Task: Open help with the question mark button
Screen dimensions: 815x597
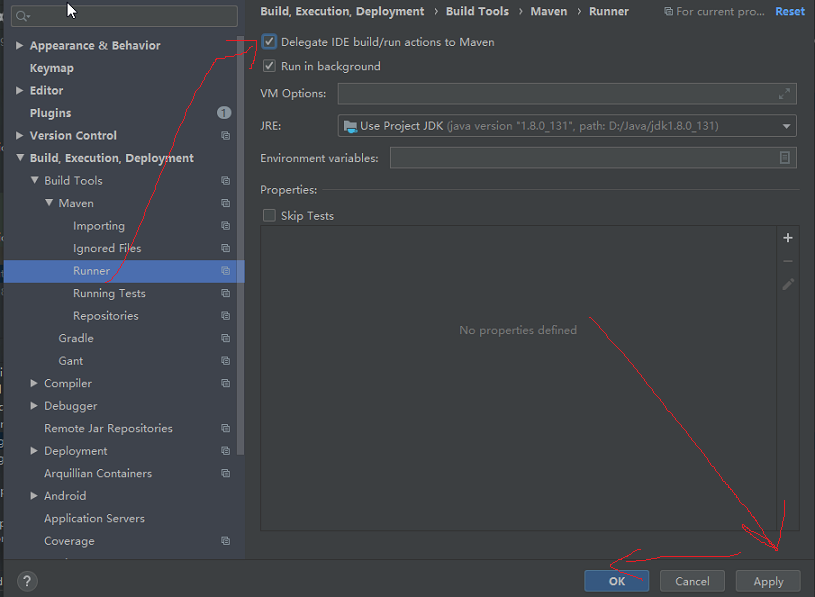Action: pos(27,581)
